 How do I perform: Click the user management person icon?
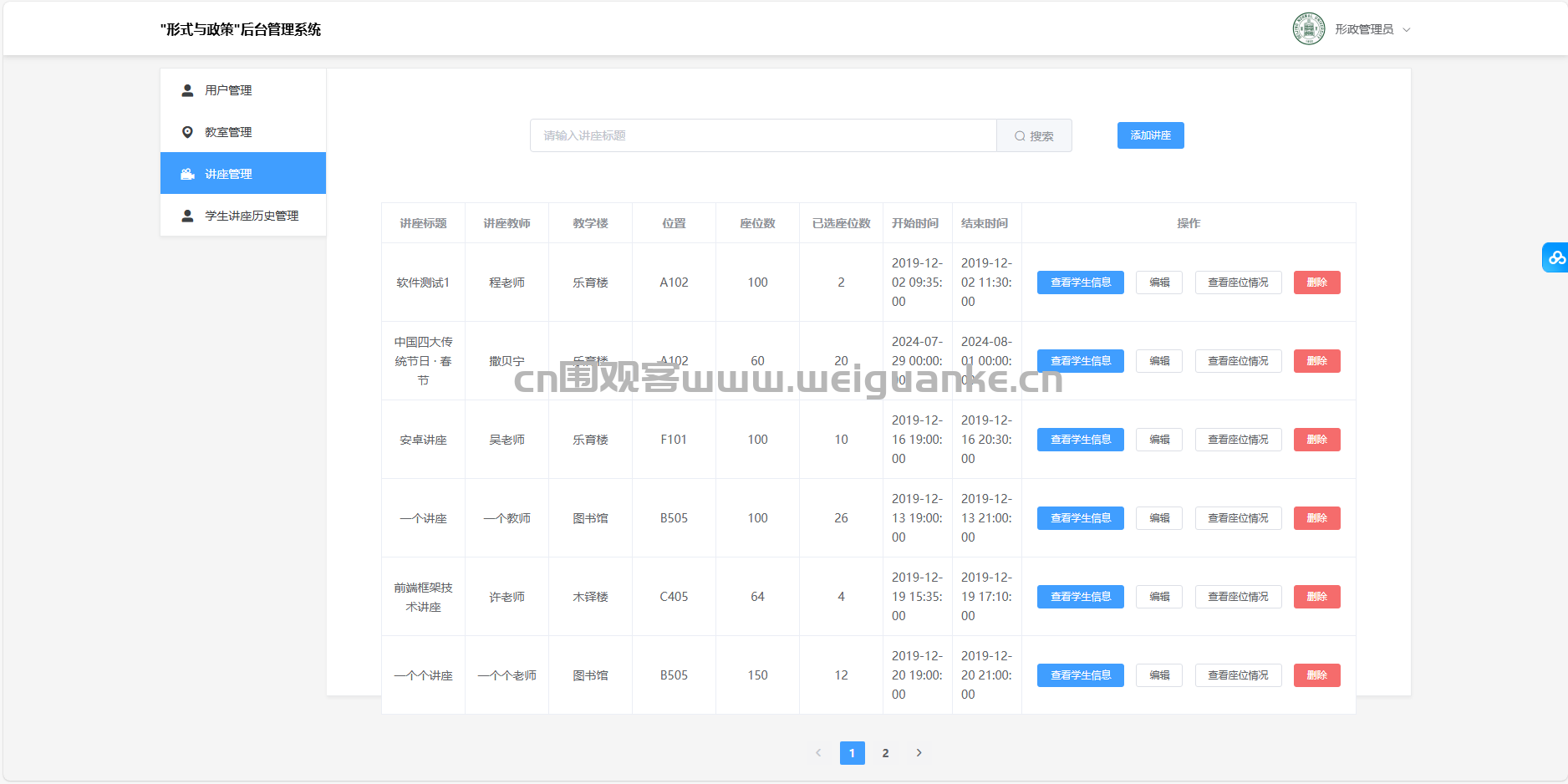187,90
